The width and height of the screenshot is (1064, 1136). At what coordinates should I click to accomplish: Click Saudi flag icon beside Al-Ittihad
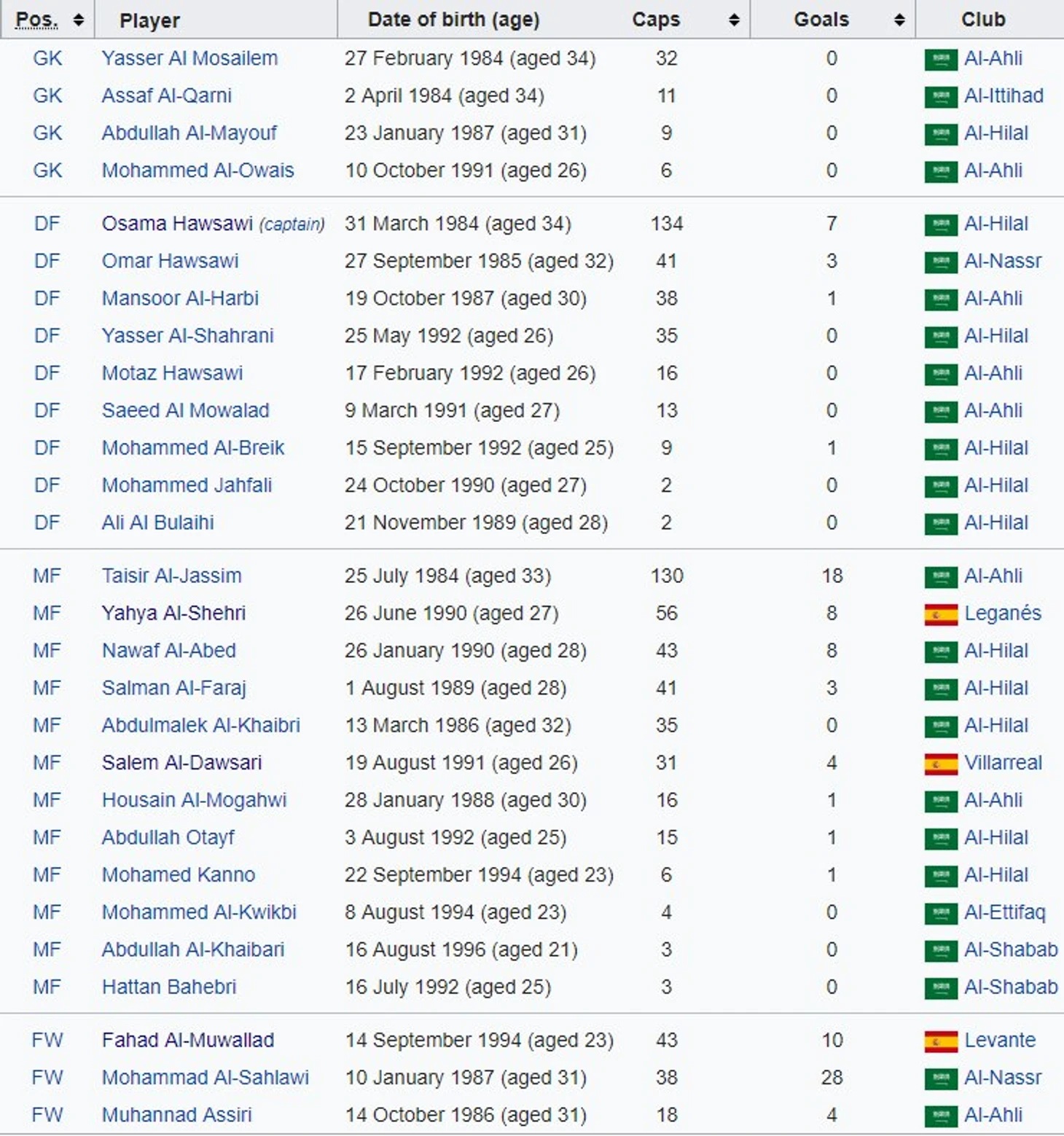(940, 97)
